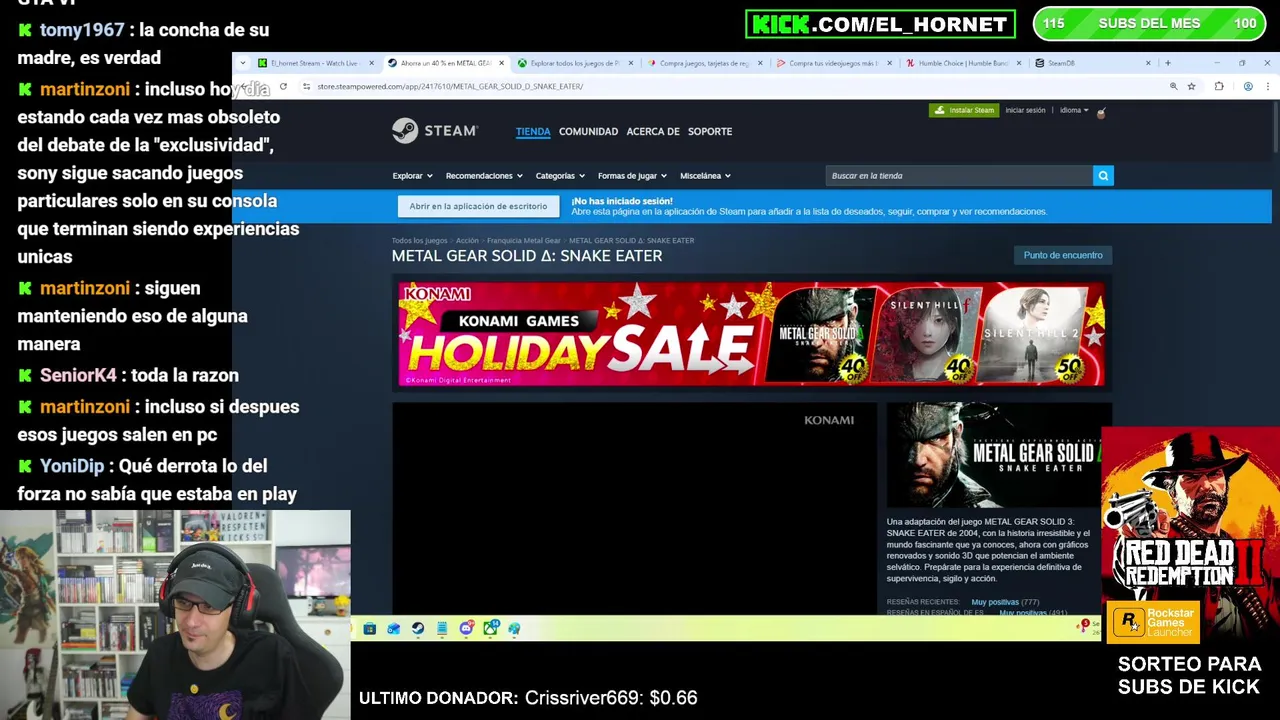Open the Xbox app taskbar icon
1280x720 pixels.
(x=490, y=628)
